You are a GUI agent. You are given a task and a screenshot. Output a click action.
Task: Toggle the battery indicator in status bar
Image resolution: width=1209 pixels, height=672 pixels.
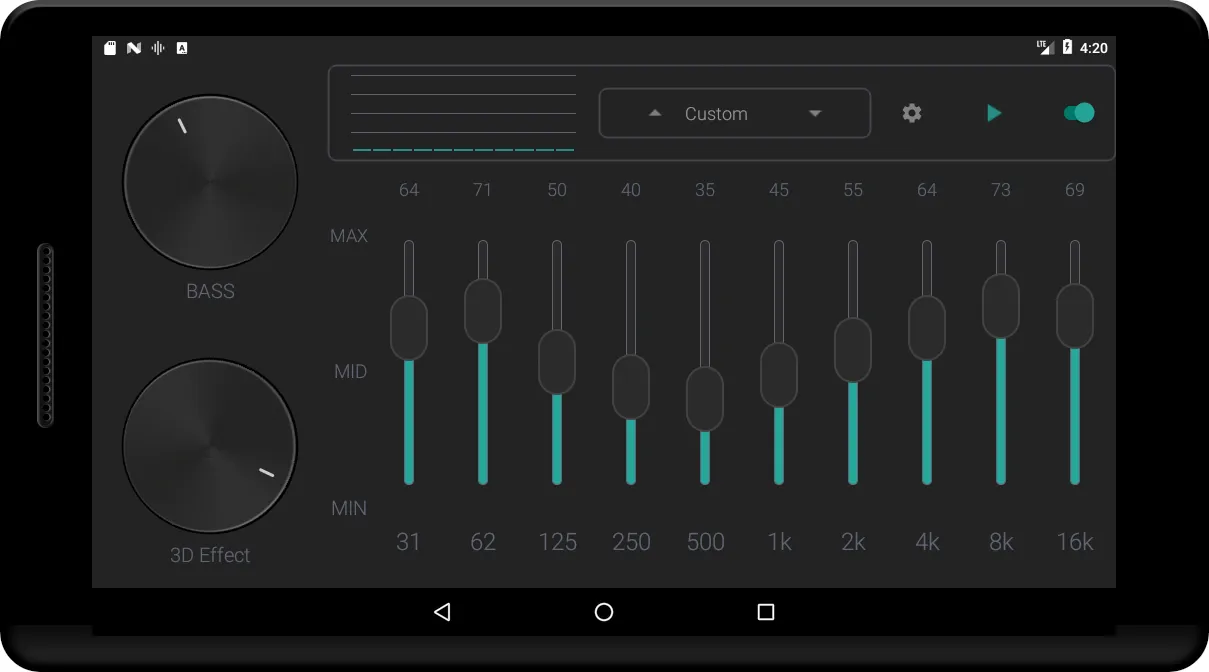1069,47
